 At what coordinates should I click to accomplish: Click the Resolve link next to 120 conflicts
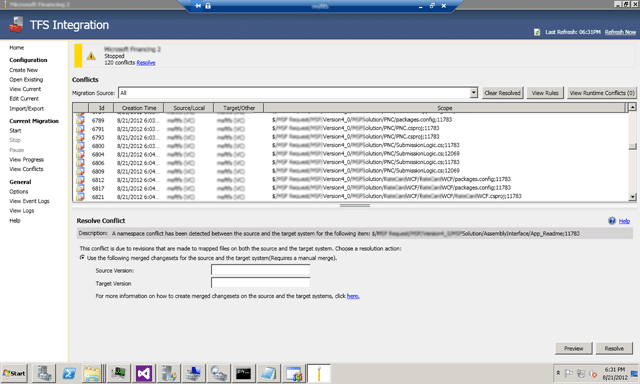point(146,62)
